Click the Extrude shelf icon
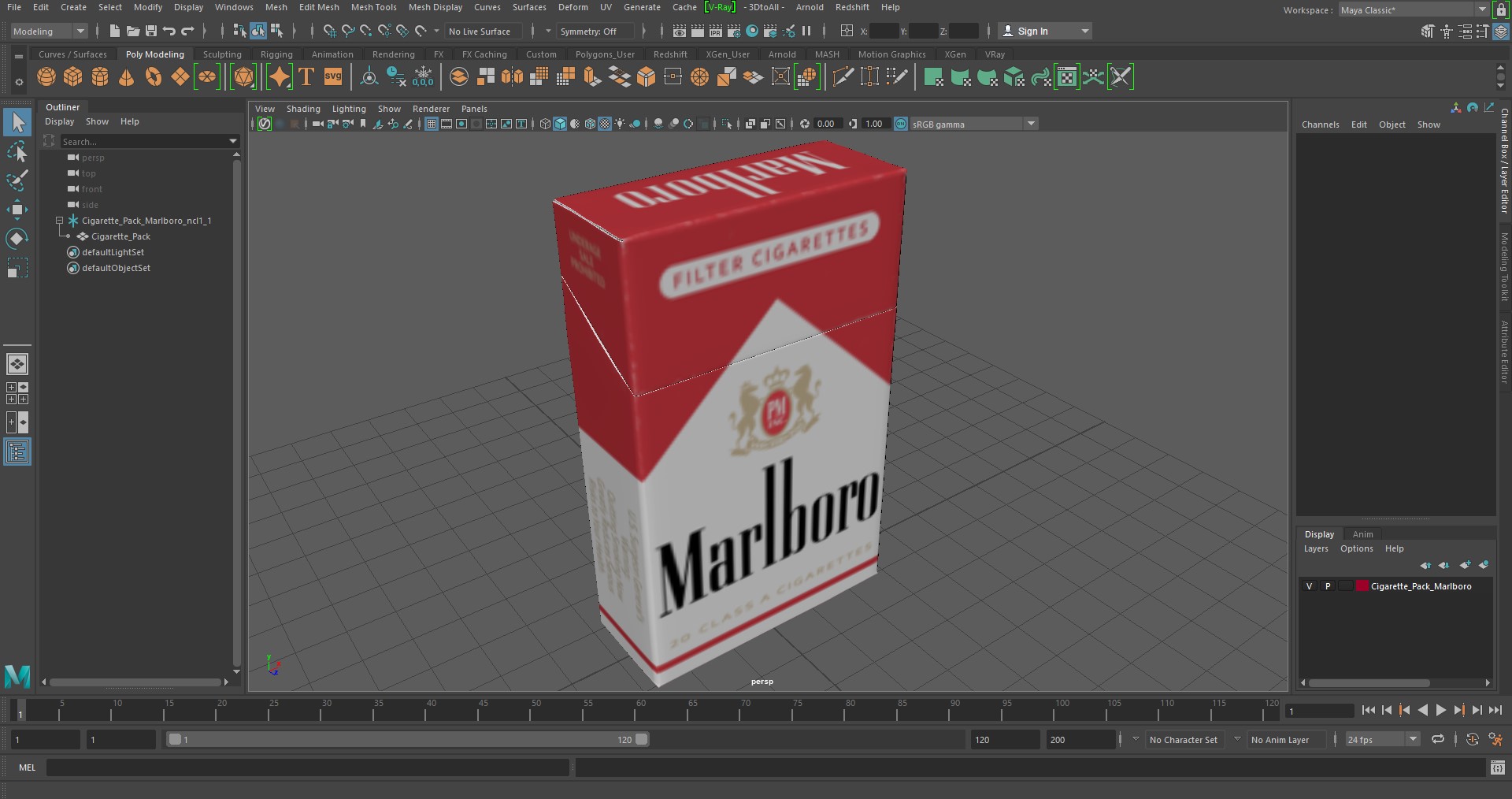Image resolution: width=1512 pixels, height=799 pixels. coord(592,76)
